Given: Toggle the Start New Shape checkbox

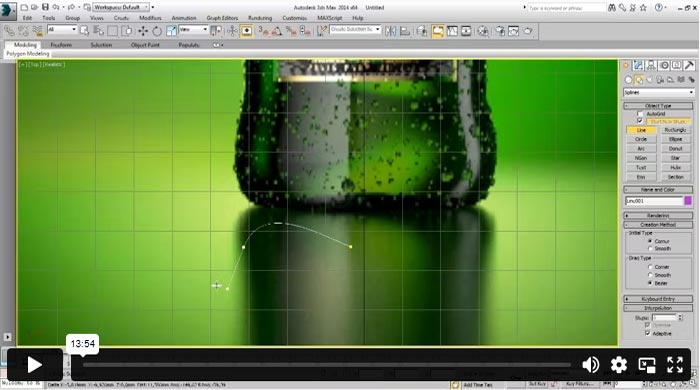Looking at the screenshot, I should 640,121.
